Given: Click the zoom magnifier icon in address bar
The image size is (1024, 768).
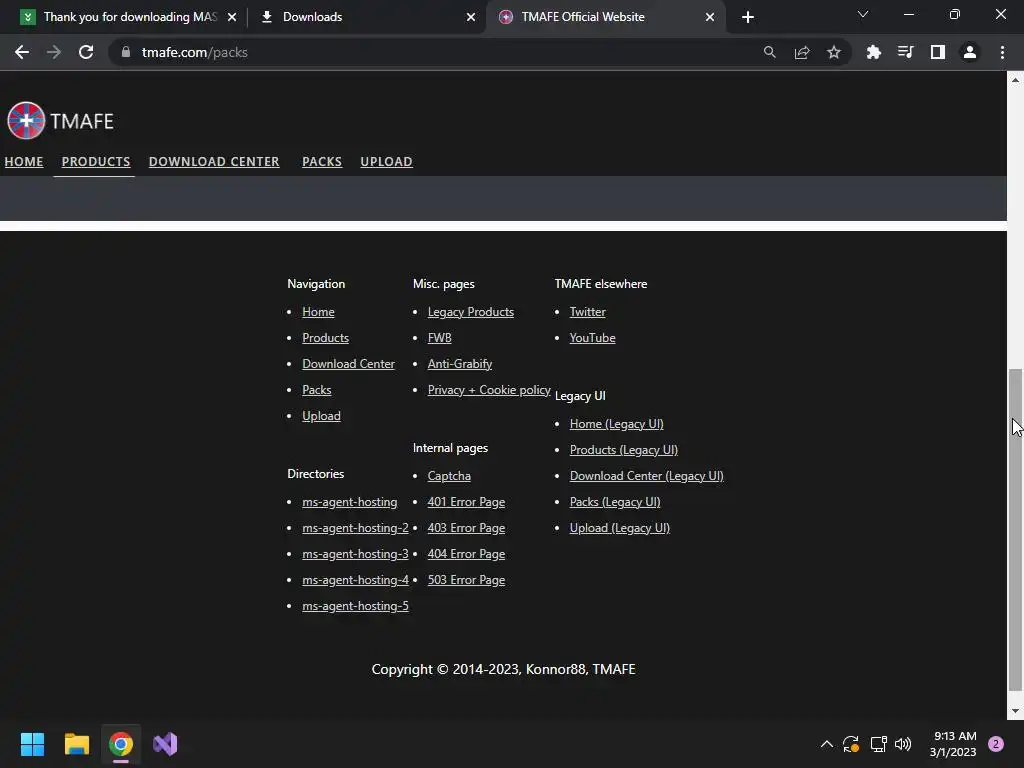Looking at the screenshot, I should 770,52.
